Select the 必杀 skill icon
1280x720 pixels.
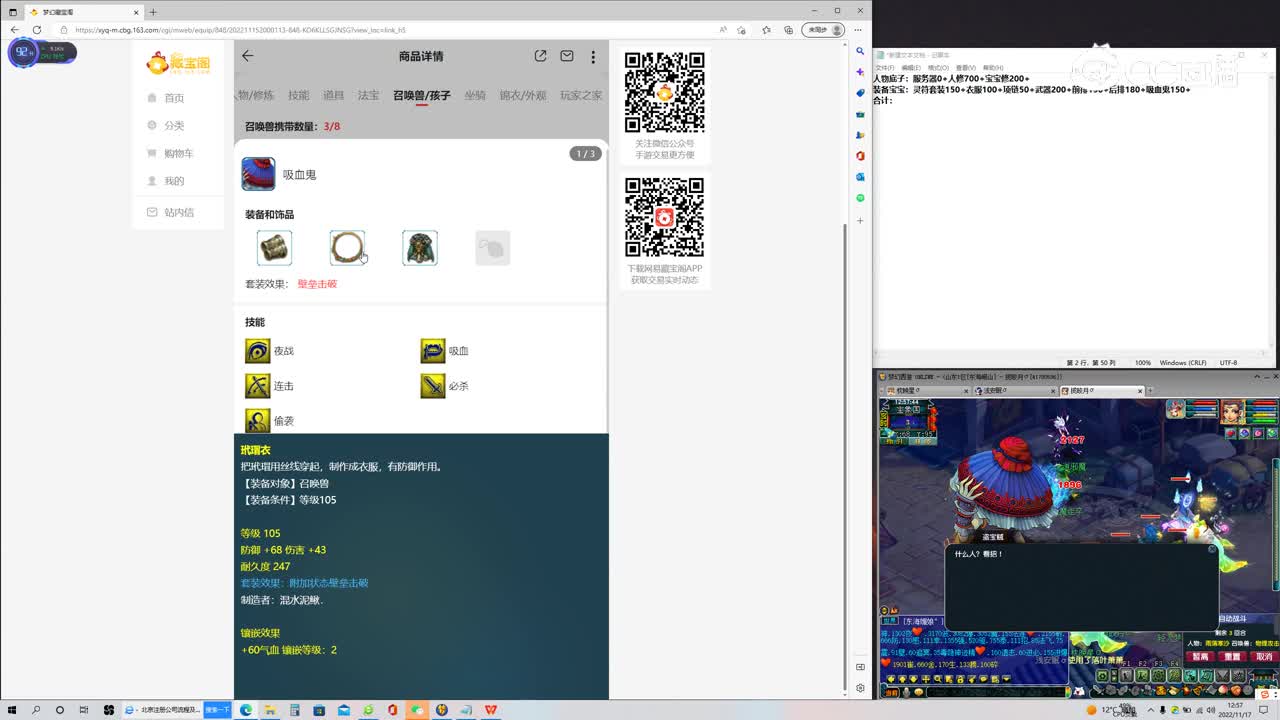click(x=433, y=385)
